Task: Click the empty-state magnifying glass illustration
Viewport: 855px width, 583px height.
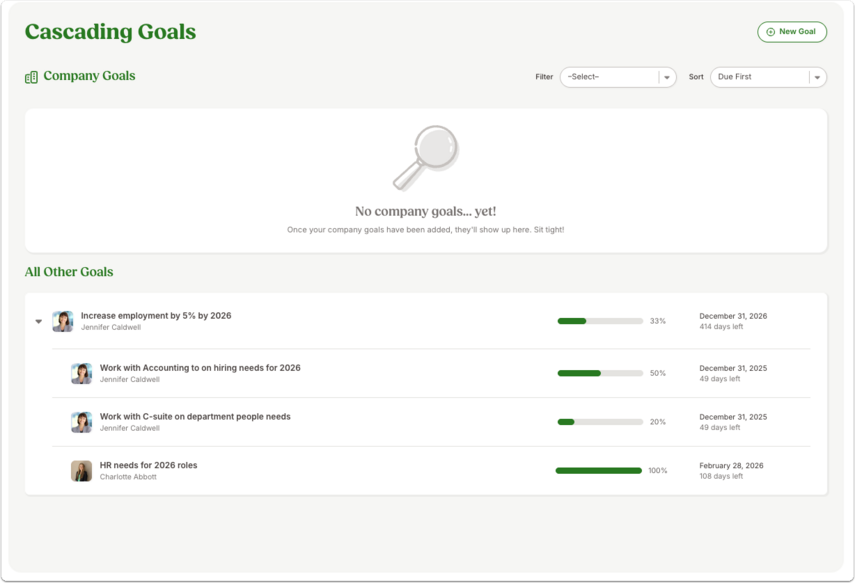Action: tap(426, 158)
